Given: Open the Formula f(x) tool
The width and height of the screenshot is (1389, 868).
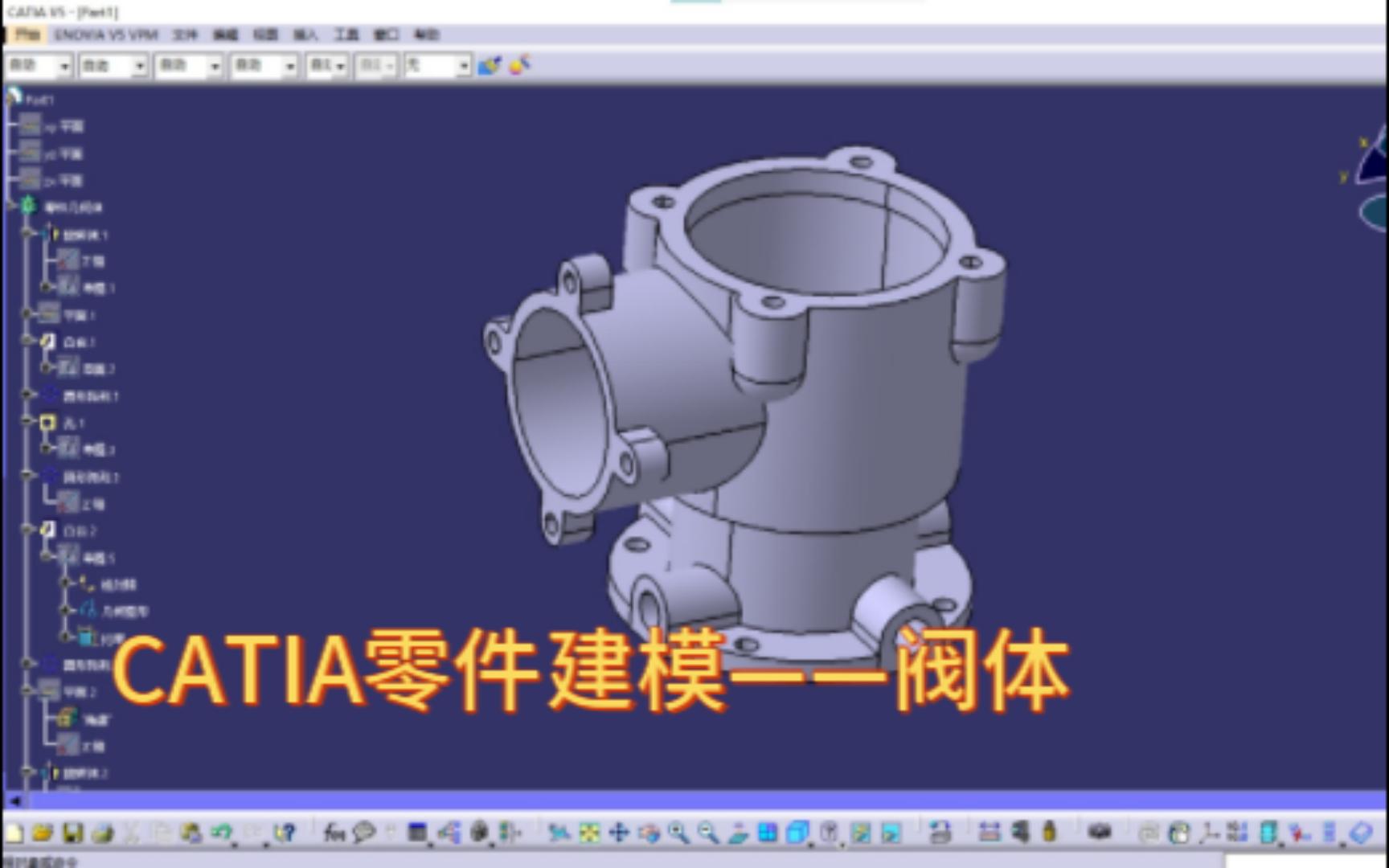Looking at the screenshot, I should click(x=334, y=833).
